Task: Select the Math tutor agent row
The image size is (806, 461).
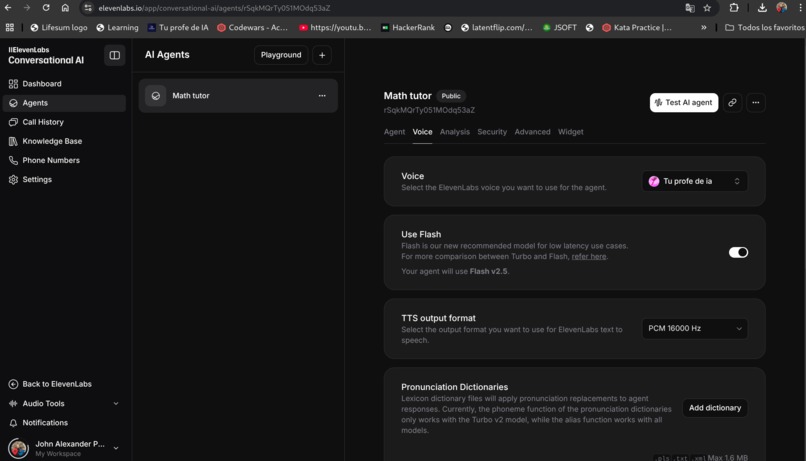Action: [238, 96]
